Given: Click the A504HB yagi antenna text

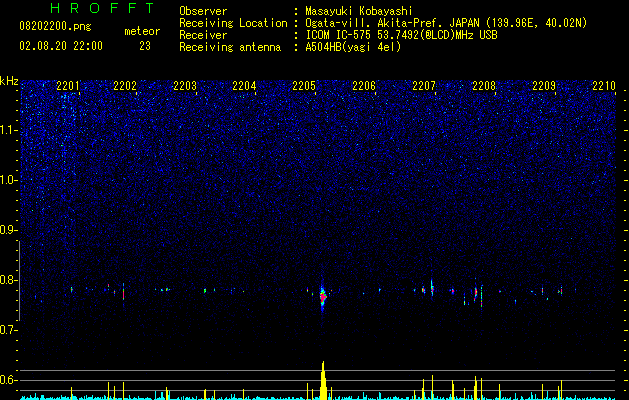Looking at the screenshot, I should coord(353,47).
